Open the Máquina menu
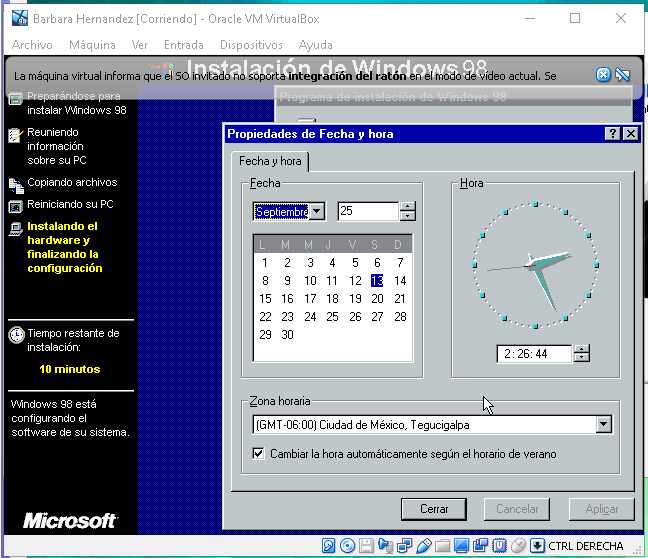Image resolution: width=648 pixels, height=558 pixels. 92,45
